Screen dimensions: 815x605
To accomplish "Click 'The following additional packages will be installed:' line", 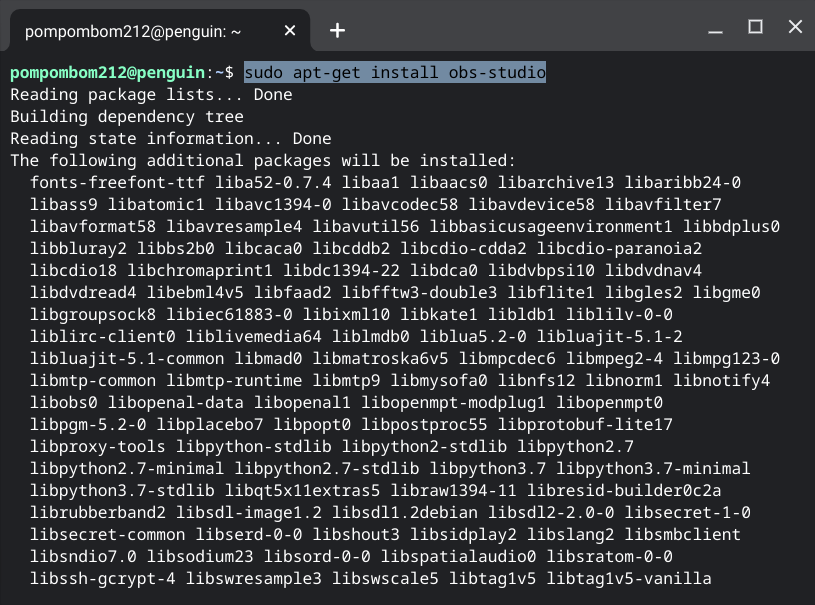I will pyautogui.click(x=263, y=161).
